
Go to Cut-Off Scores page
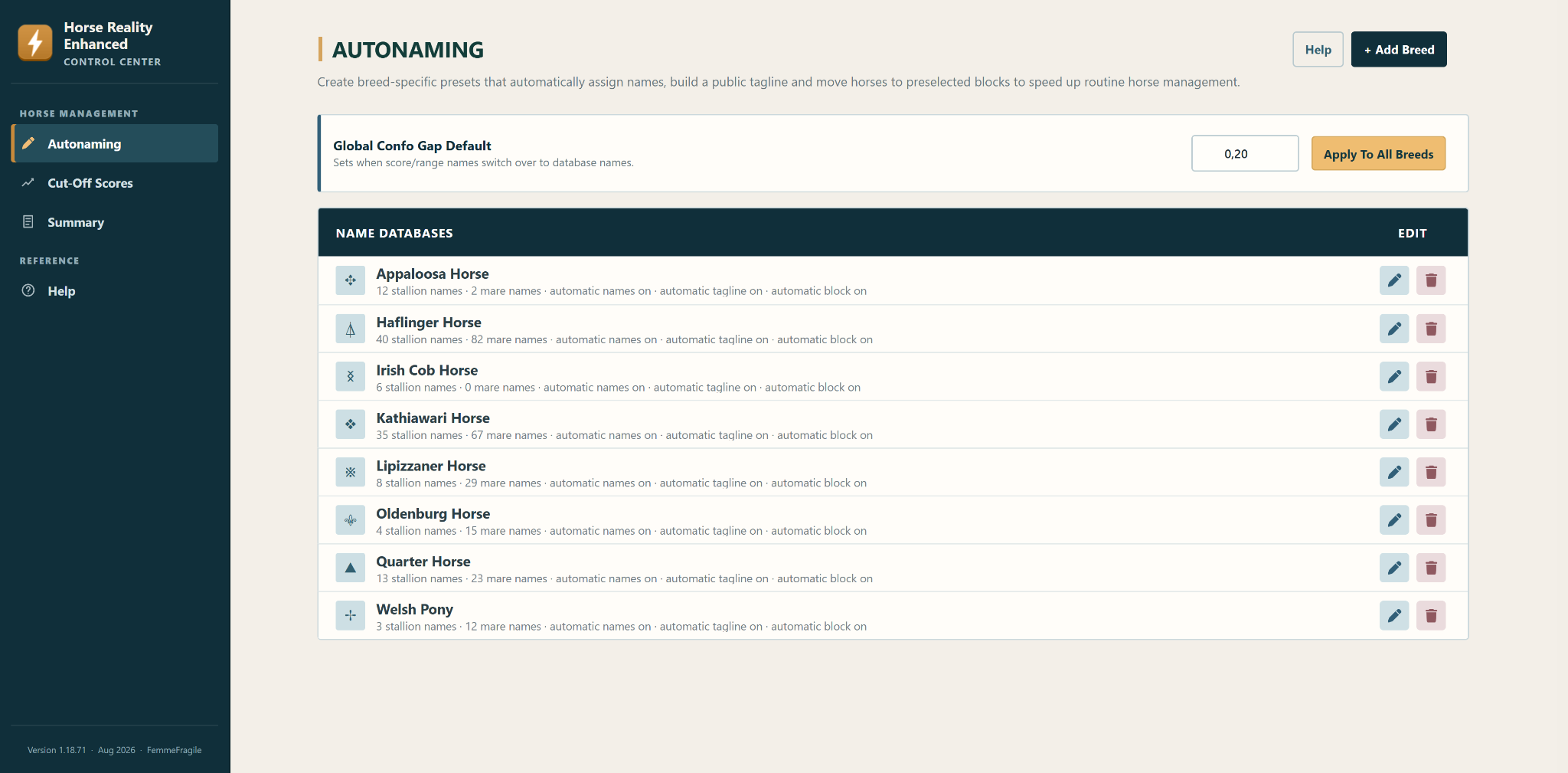coord(115,183)
